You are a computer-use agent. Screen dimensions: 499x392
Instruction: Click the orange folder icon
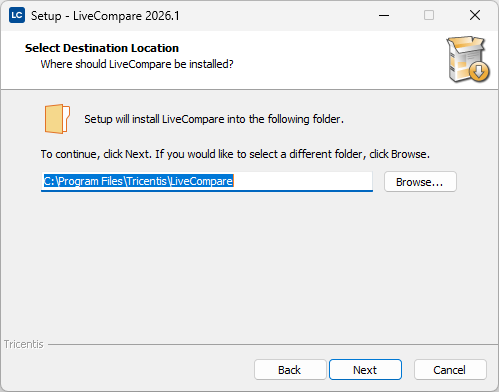click(57, 119)
